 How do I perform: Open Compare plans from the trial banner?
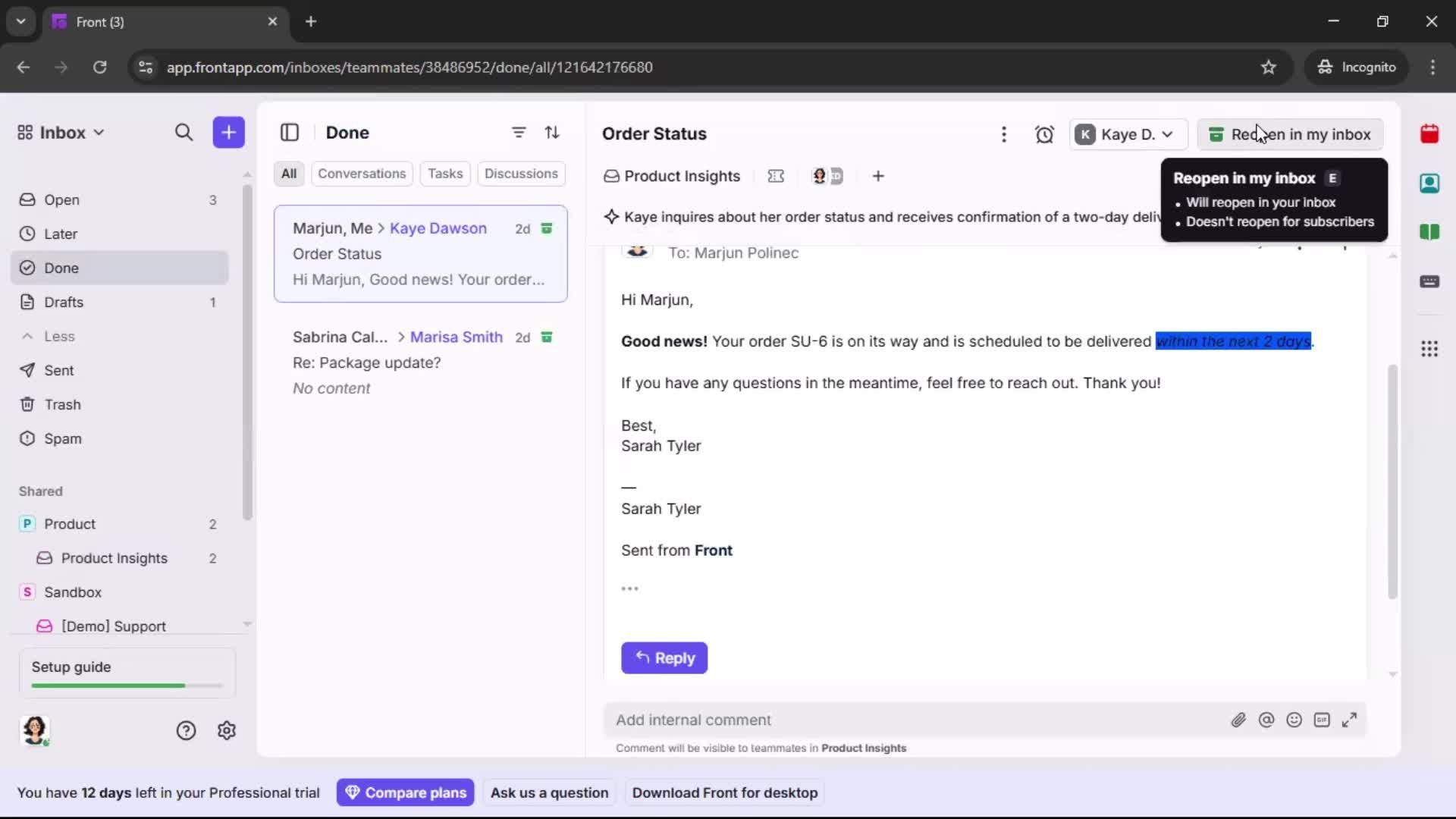click(405, 792)
